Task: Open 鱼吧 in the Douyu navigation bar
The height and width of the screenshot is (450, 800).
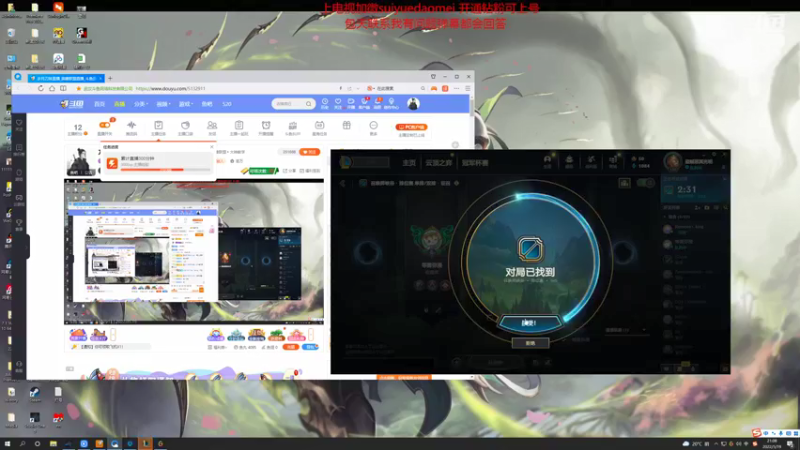Action: (207, 104)
